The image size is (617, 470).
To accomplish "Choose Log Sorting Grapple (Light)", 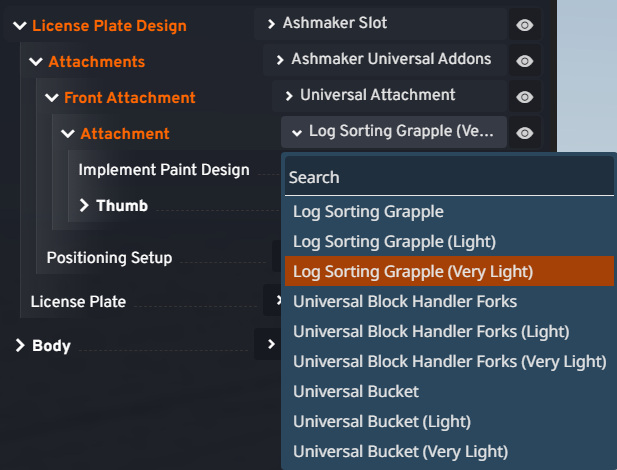I will tap(394, 241).
